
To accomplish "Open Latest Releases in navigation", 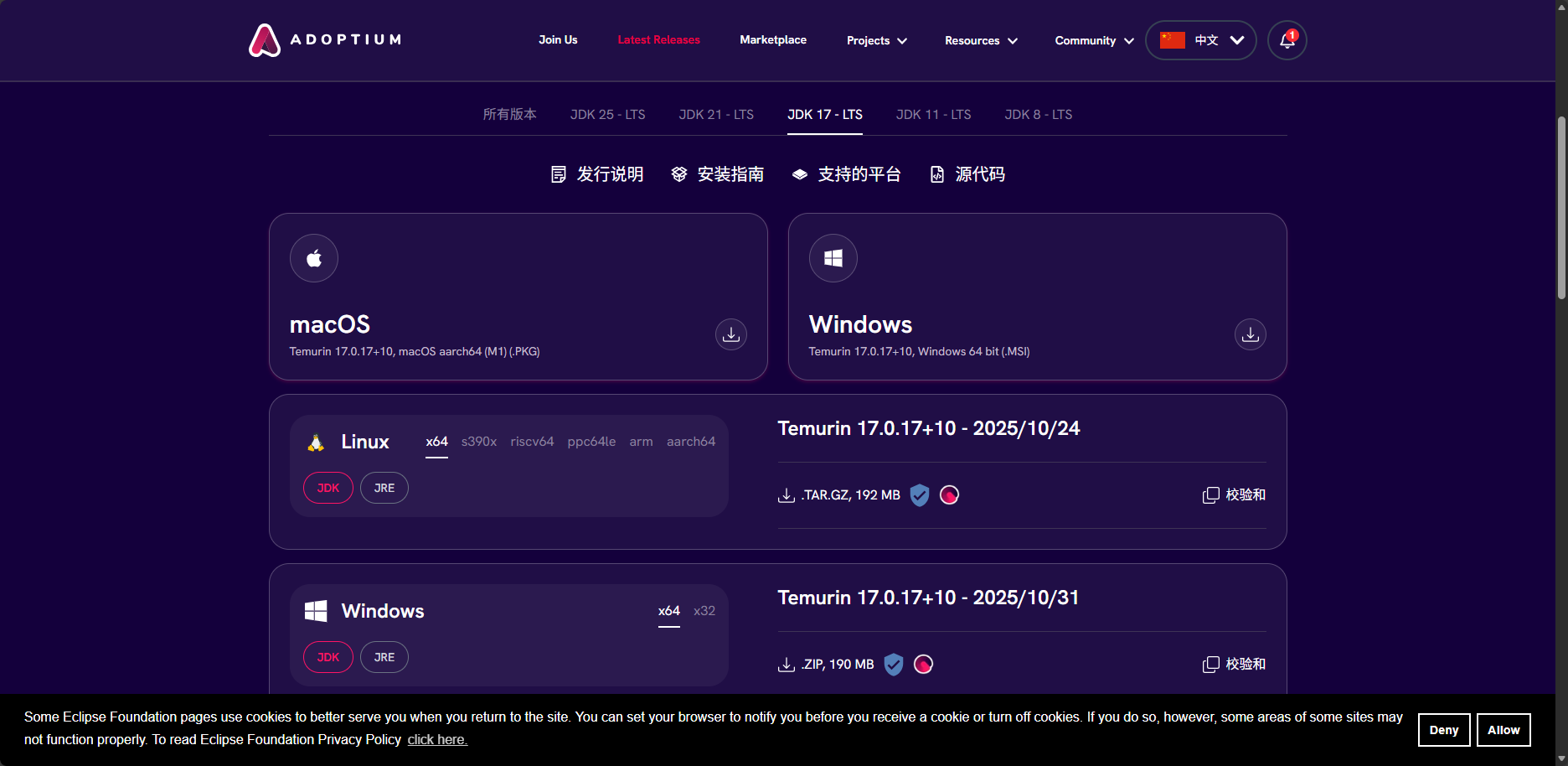I will click(659, 39).
